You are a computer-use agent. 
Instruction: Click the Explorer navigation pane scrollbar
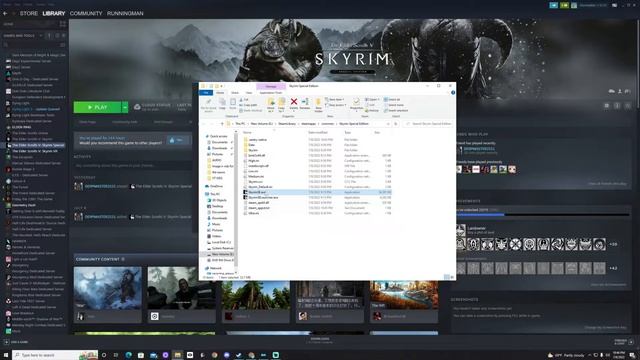(x=236, y=200)
